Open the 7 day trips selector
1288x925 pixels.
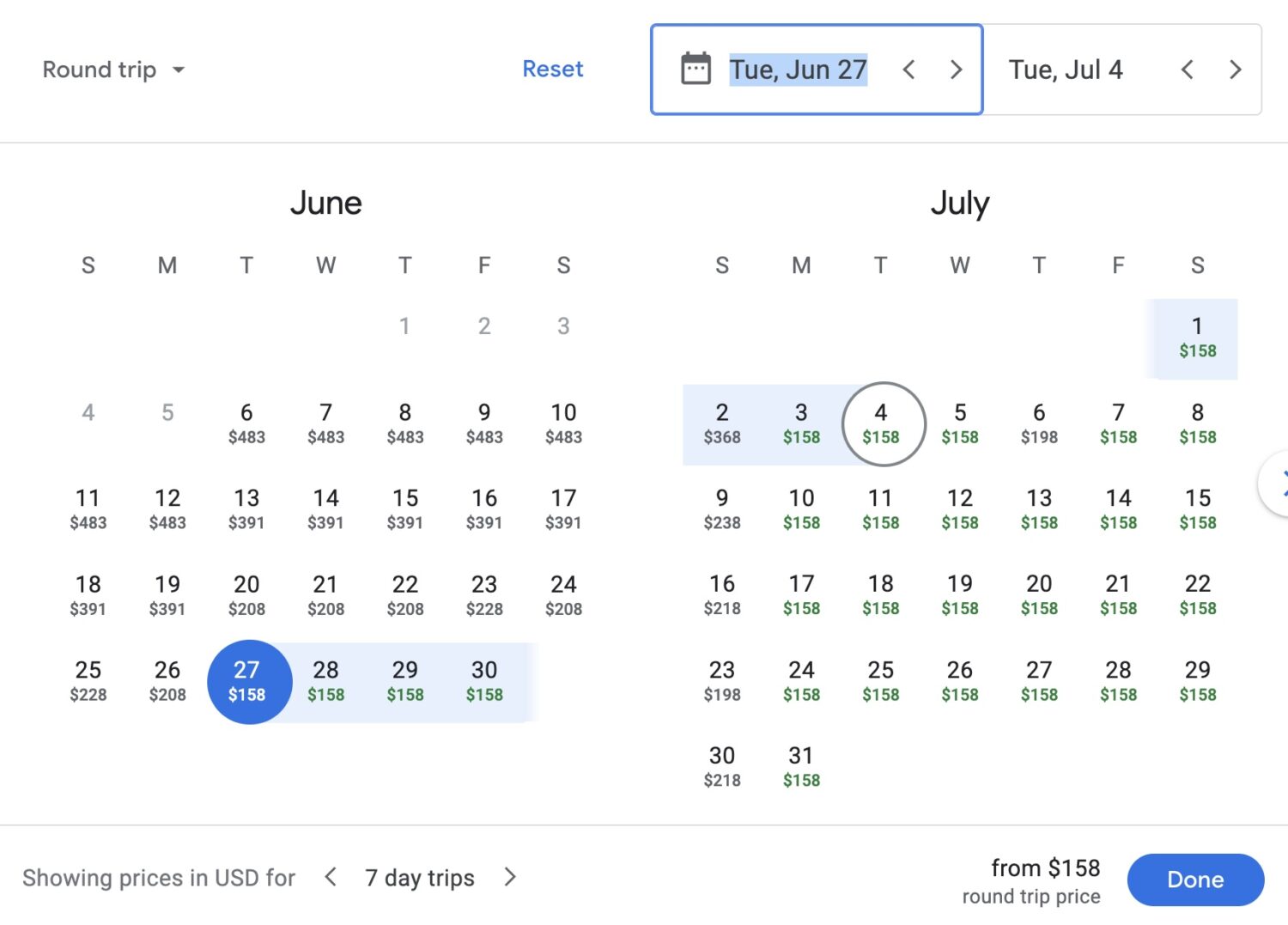419,877
